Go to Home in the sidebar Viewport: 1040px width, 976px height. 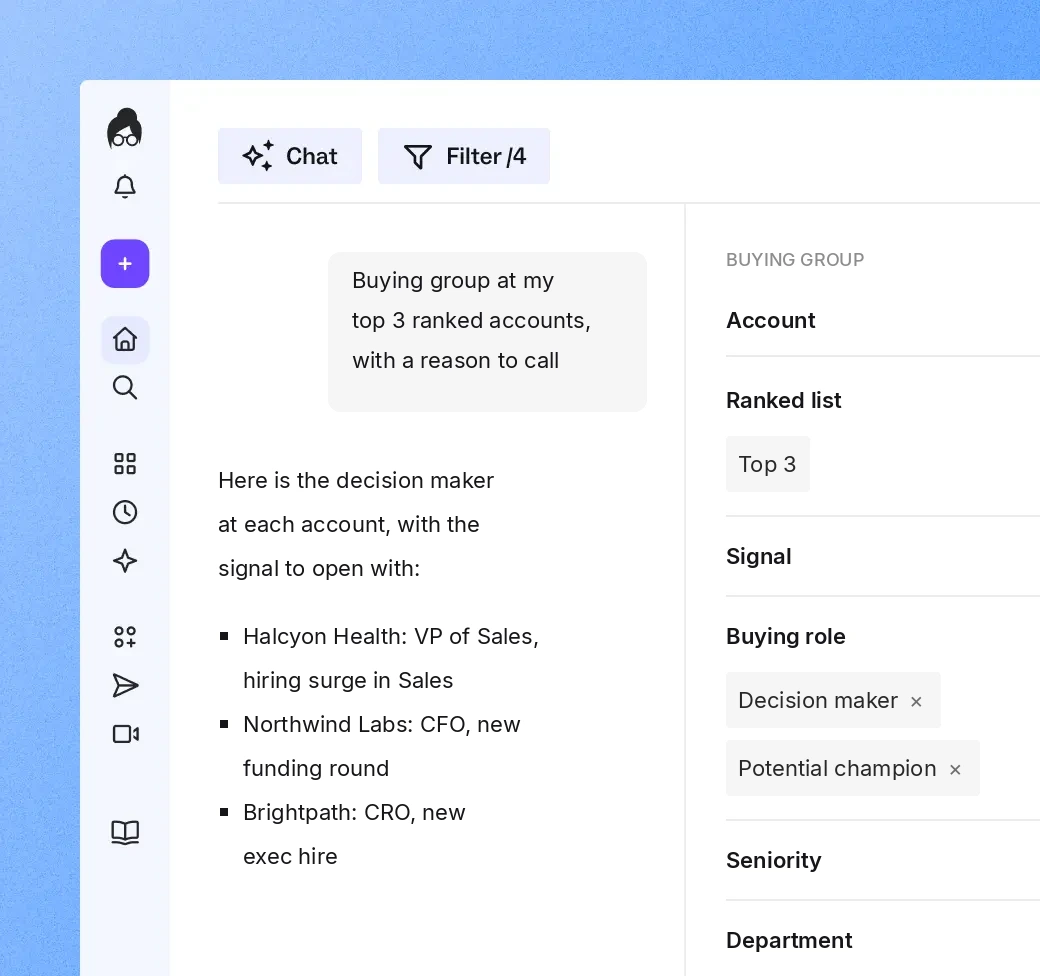click(125, 339)
